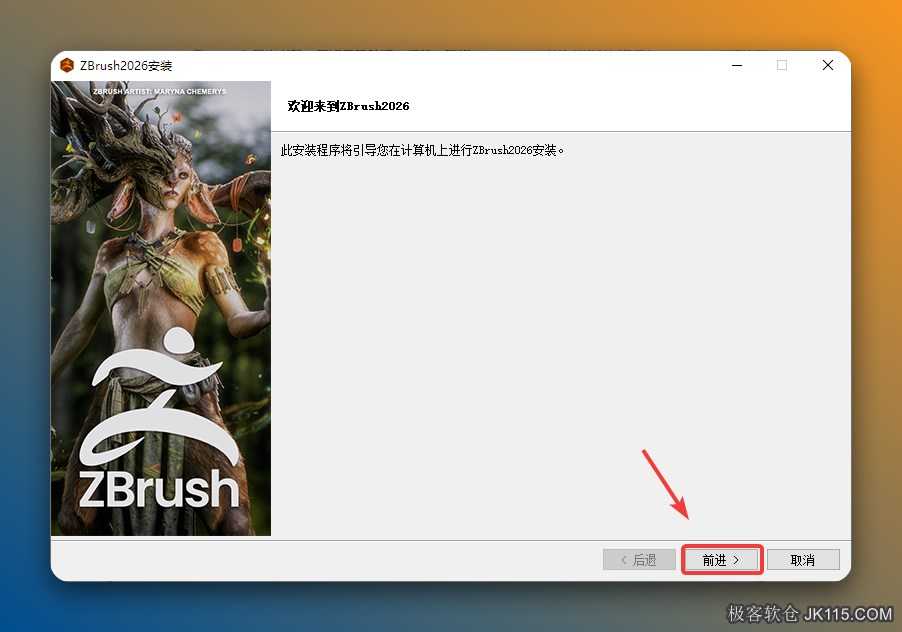
Task: Minimize the ZBrush2026 installer window
Action: pyautogui.click(x=737, y=66)
